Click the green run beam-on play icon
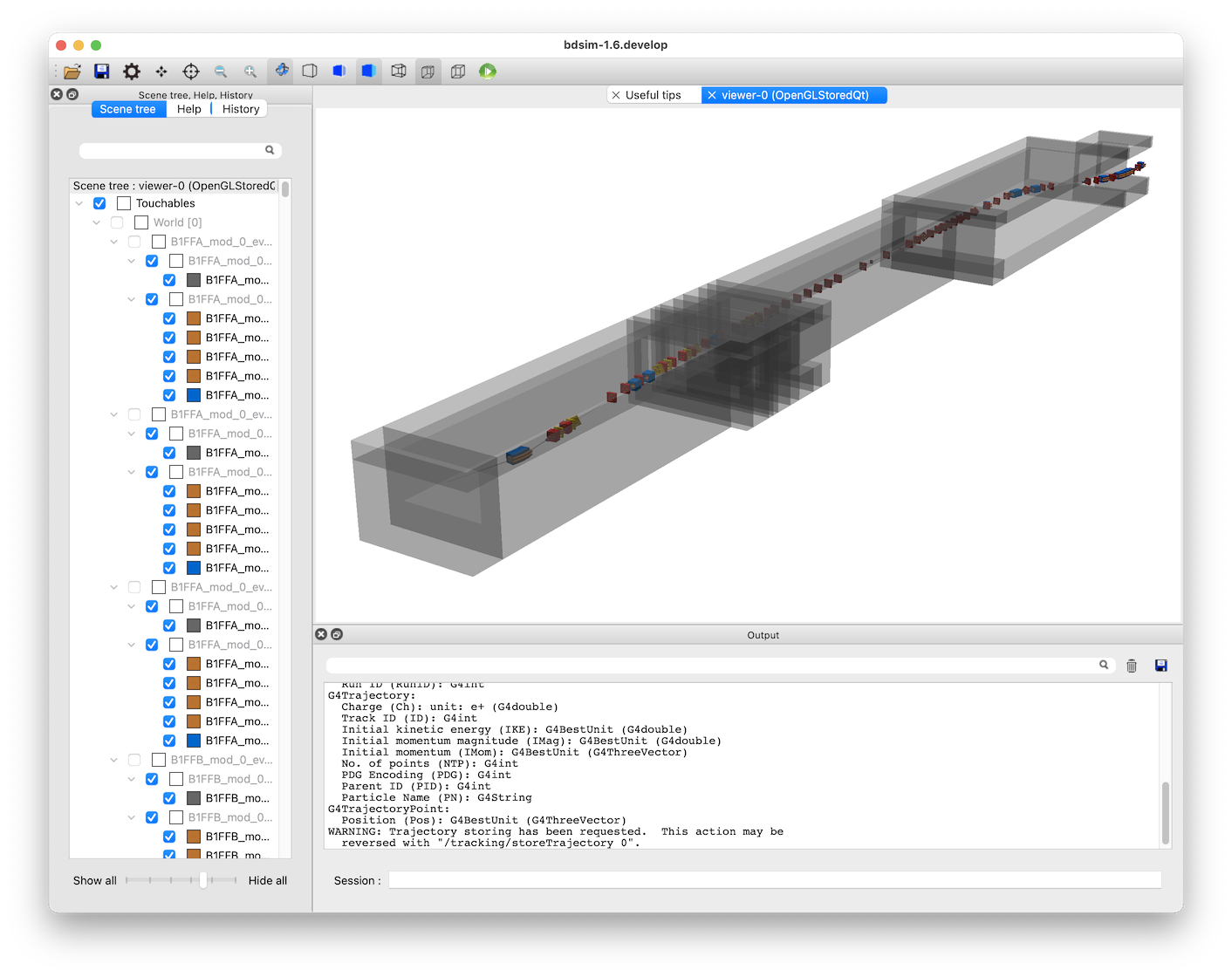 click(488, 72)
